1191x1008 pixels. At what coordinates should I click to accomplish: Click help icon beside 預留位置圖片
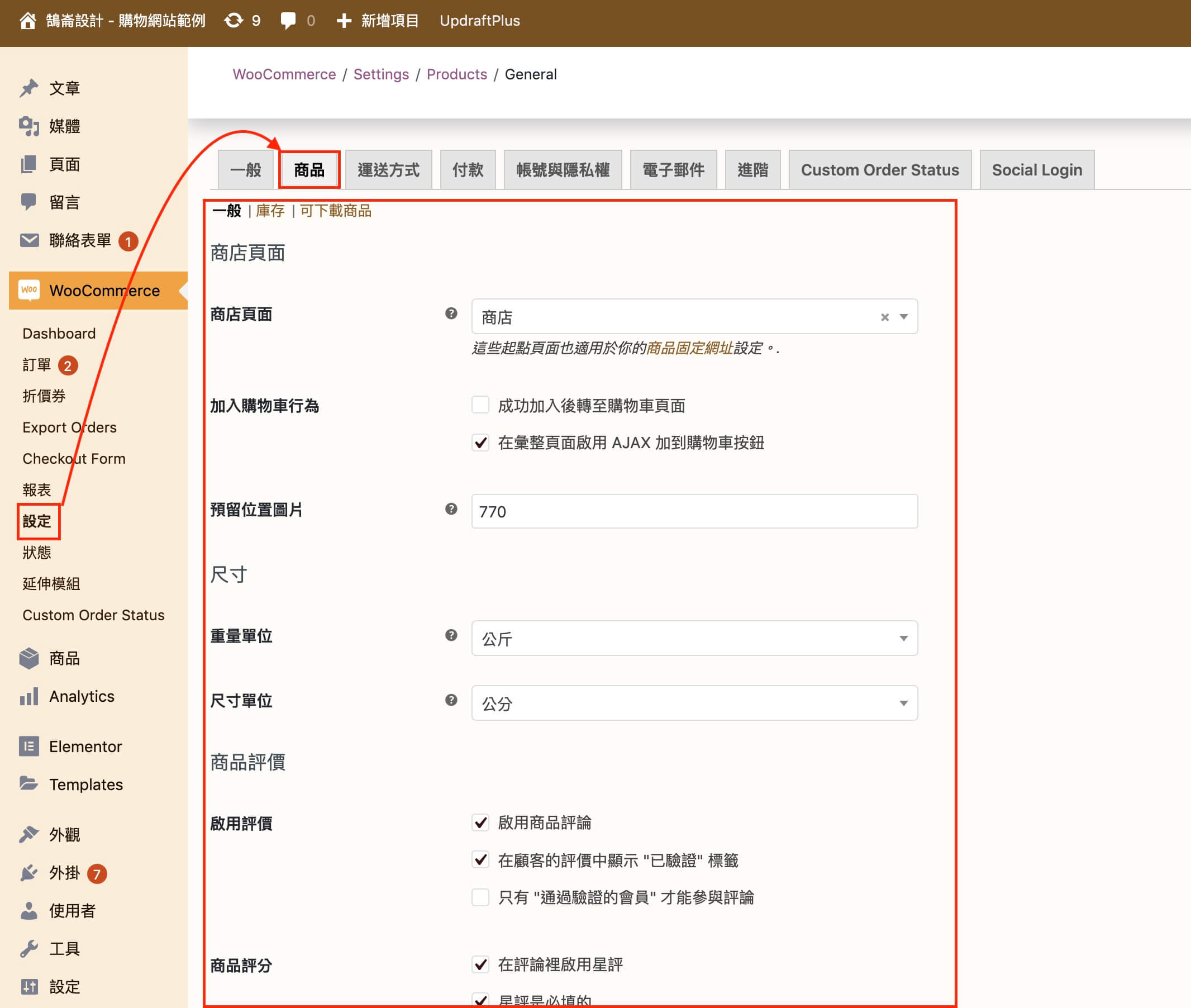point(451,509)
